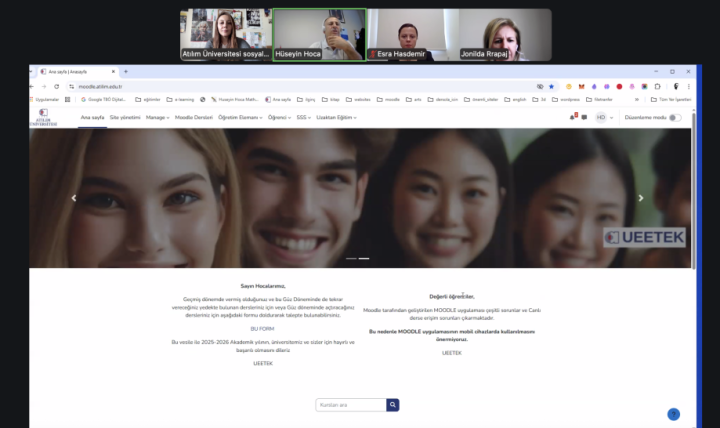Toggle Düzenleme modu switch
Viewport: 720px width, 428px height.
[675, 117]
